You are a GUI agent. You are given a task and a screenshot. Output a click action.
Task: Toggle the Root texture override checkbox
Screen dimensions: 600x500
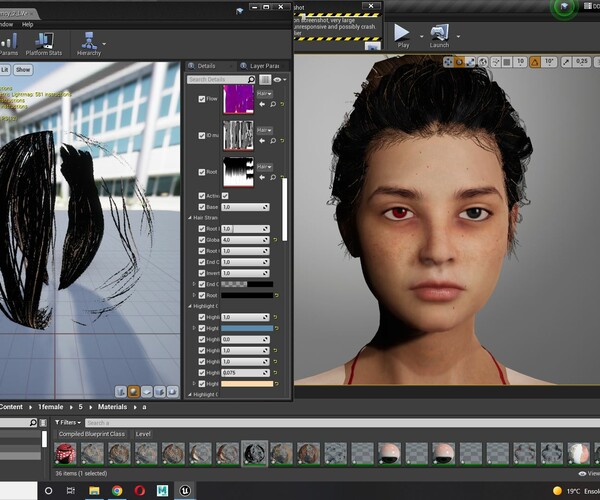click(x=202, y=172)
